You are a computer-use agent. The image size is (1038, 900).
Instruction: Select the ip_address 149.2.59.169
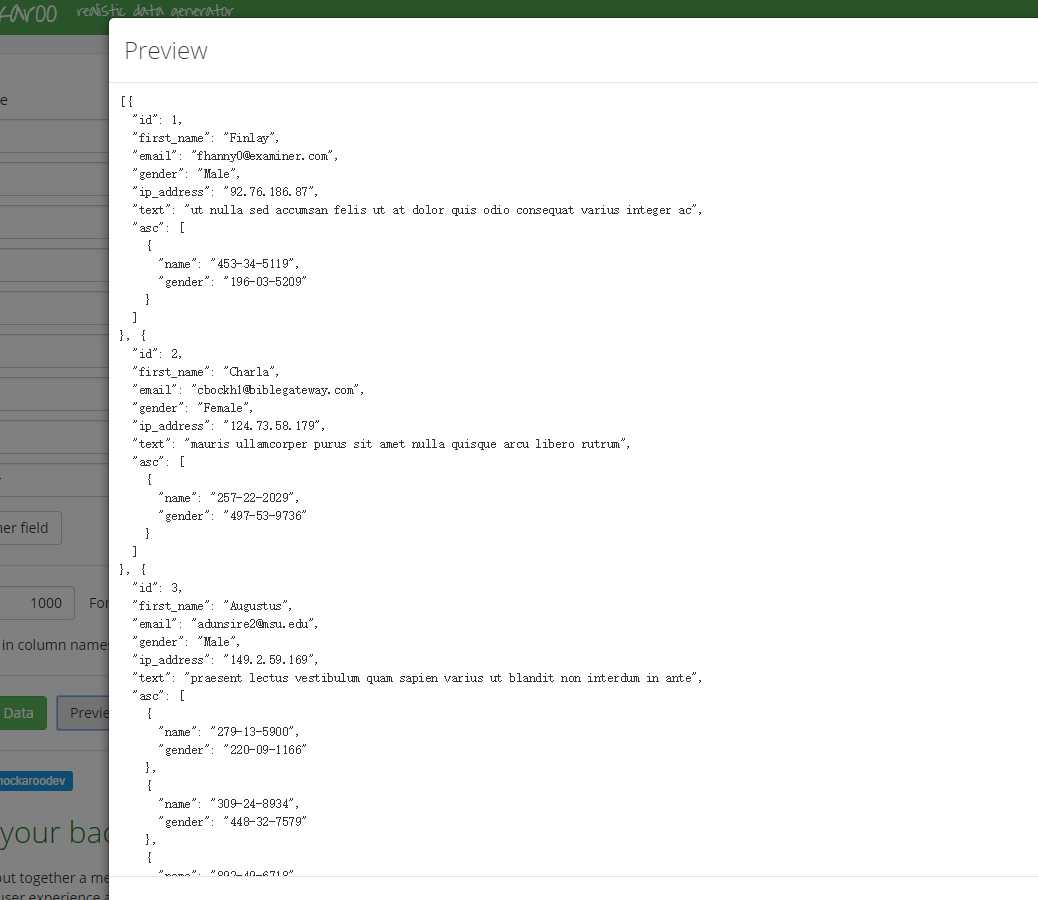point(270,660)
